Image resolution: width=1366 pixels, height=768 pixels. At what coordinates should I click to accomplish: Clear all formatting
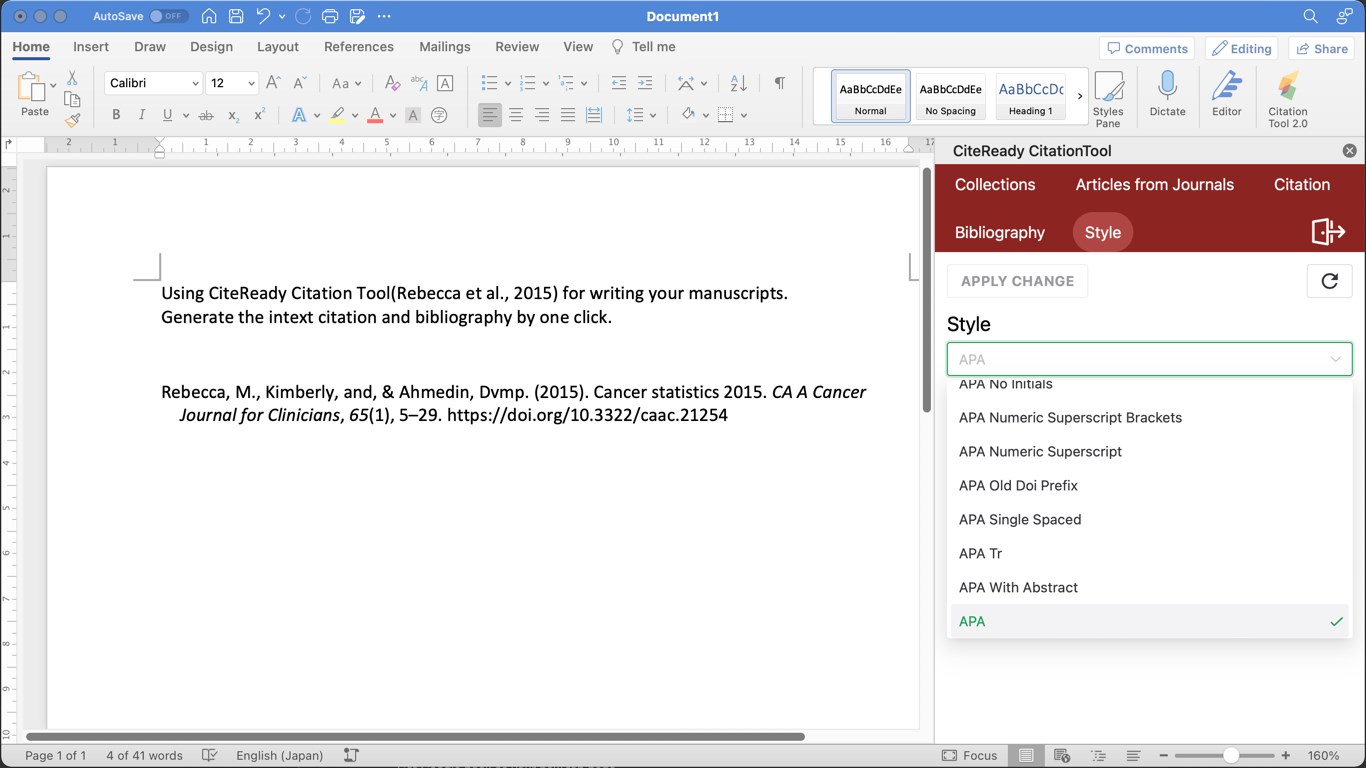pos(392,83)
